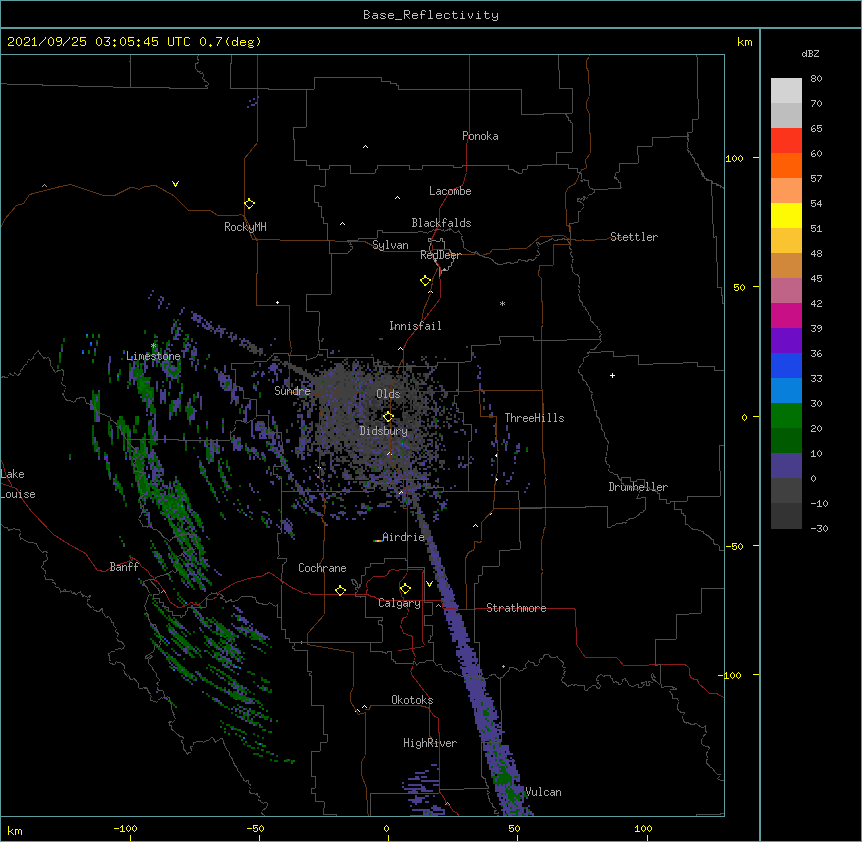Click the Calgary city label
The image size is (862, 842).
tap(400, 603)
